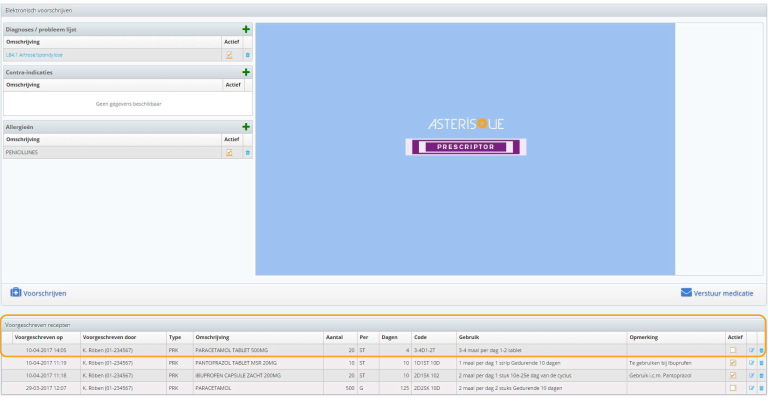Click the '10-04-2017 11:18' date cell

pos(46,375)
